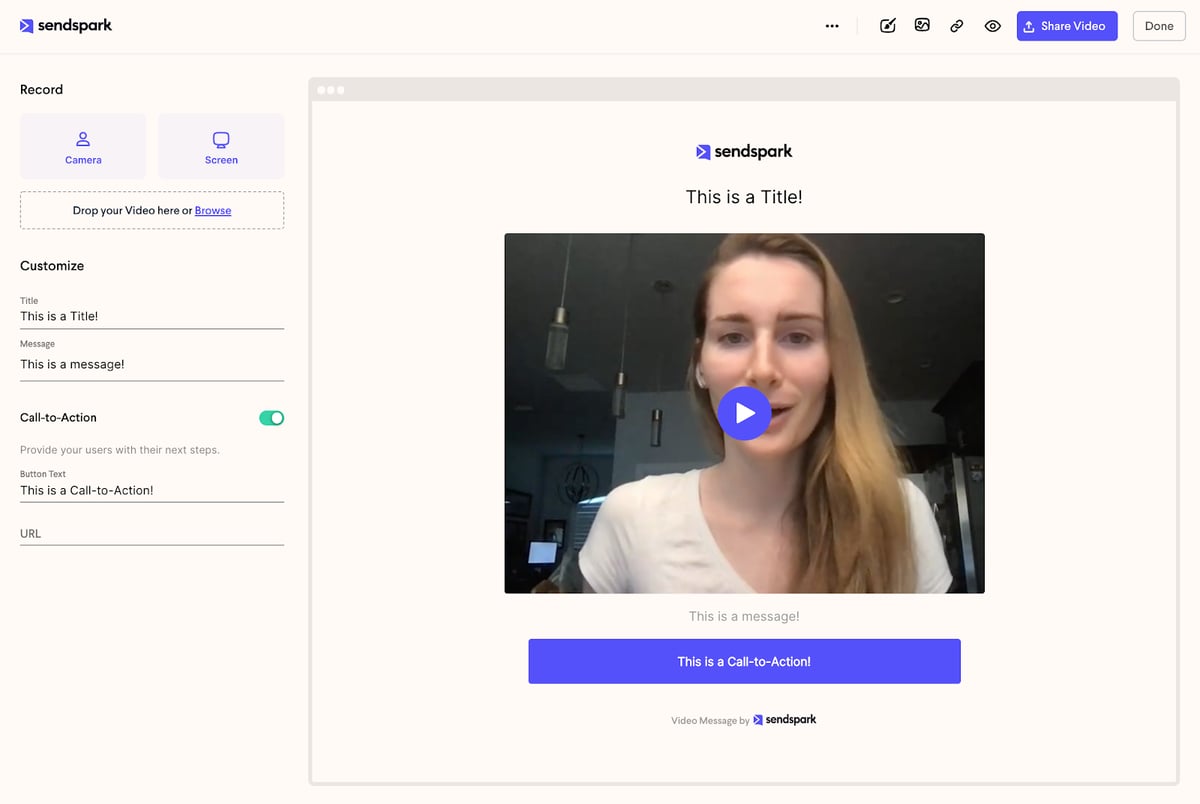Copy the video link using the link icon
Screen dimensions: 1200x804
[956, 25]
